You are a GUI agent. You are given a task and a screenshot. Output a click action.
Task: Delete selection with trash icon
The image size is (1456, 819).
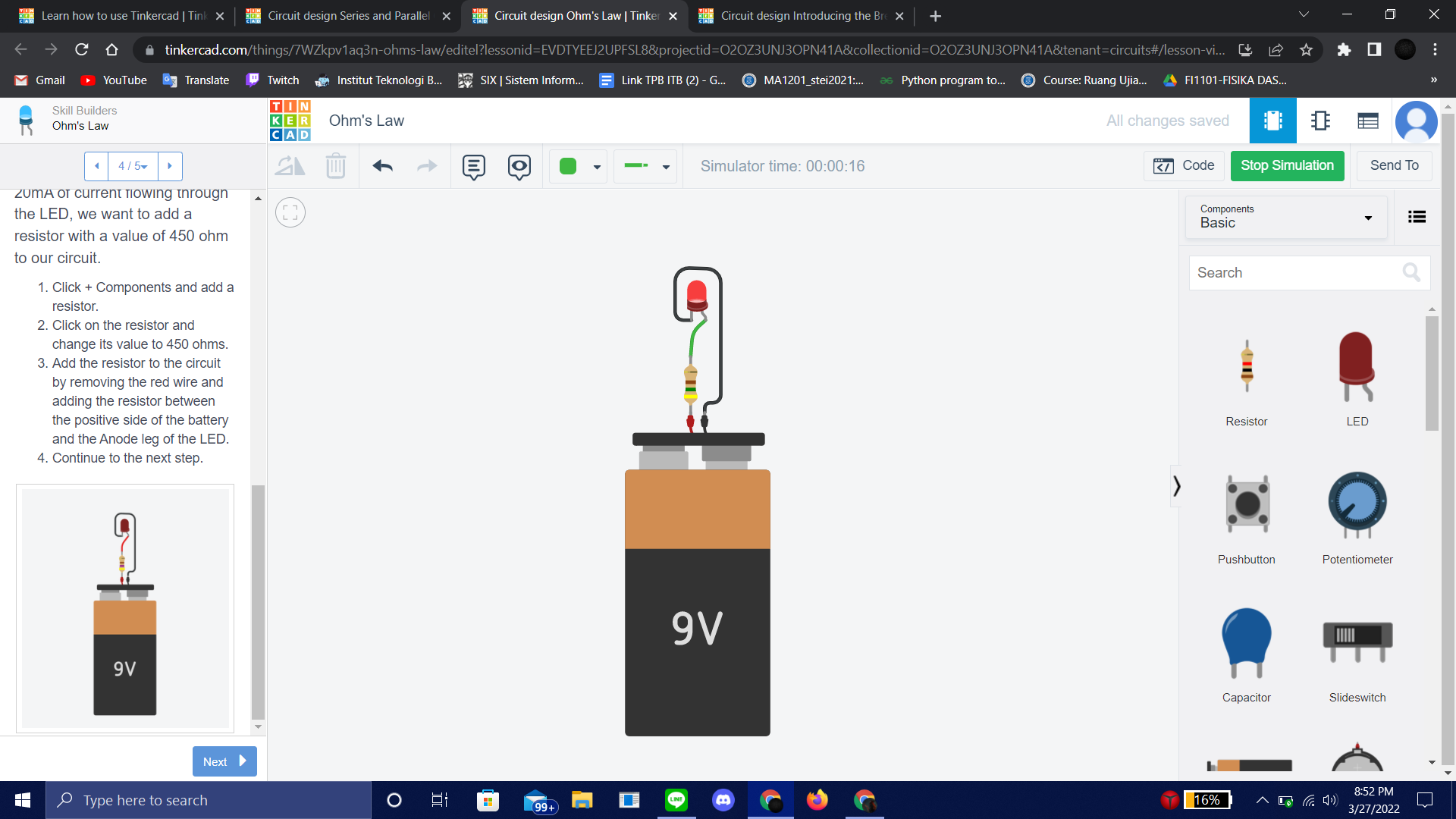[x=335, y=166]
